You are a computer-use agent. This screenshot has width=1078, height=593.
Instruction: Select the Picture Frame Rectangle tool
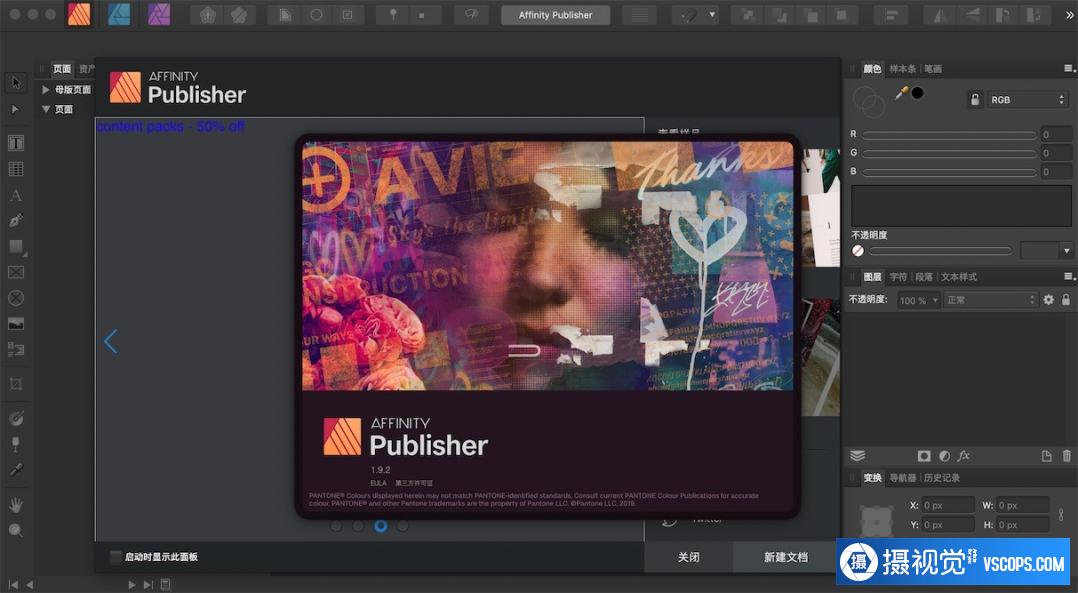16,272
